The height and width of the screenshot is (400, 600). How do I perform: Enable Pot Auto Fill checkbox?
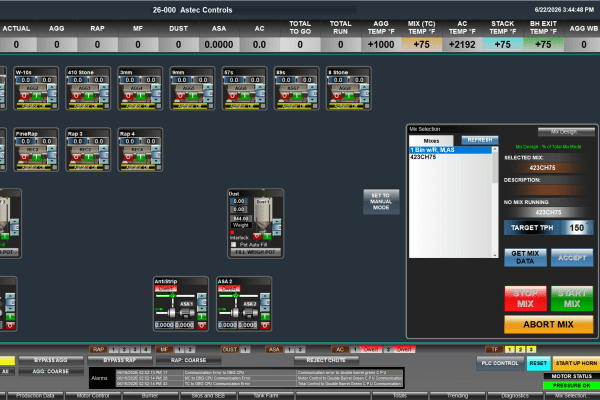[233, 244]
